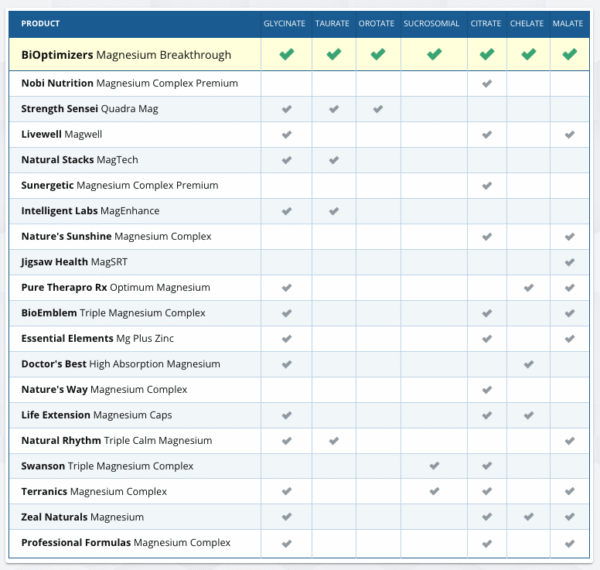Image resolution: width=600 pixels, height=570 pixels.
Task: Click the CITRATE column header
Action: pos(486,24)
